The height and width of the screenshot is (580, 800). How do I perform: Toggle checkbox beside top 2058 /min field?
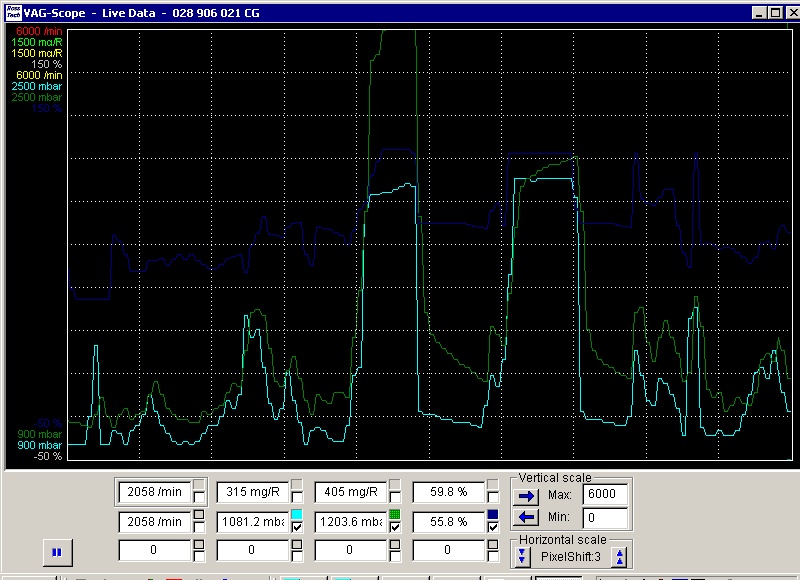tap(199, 497)
